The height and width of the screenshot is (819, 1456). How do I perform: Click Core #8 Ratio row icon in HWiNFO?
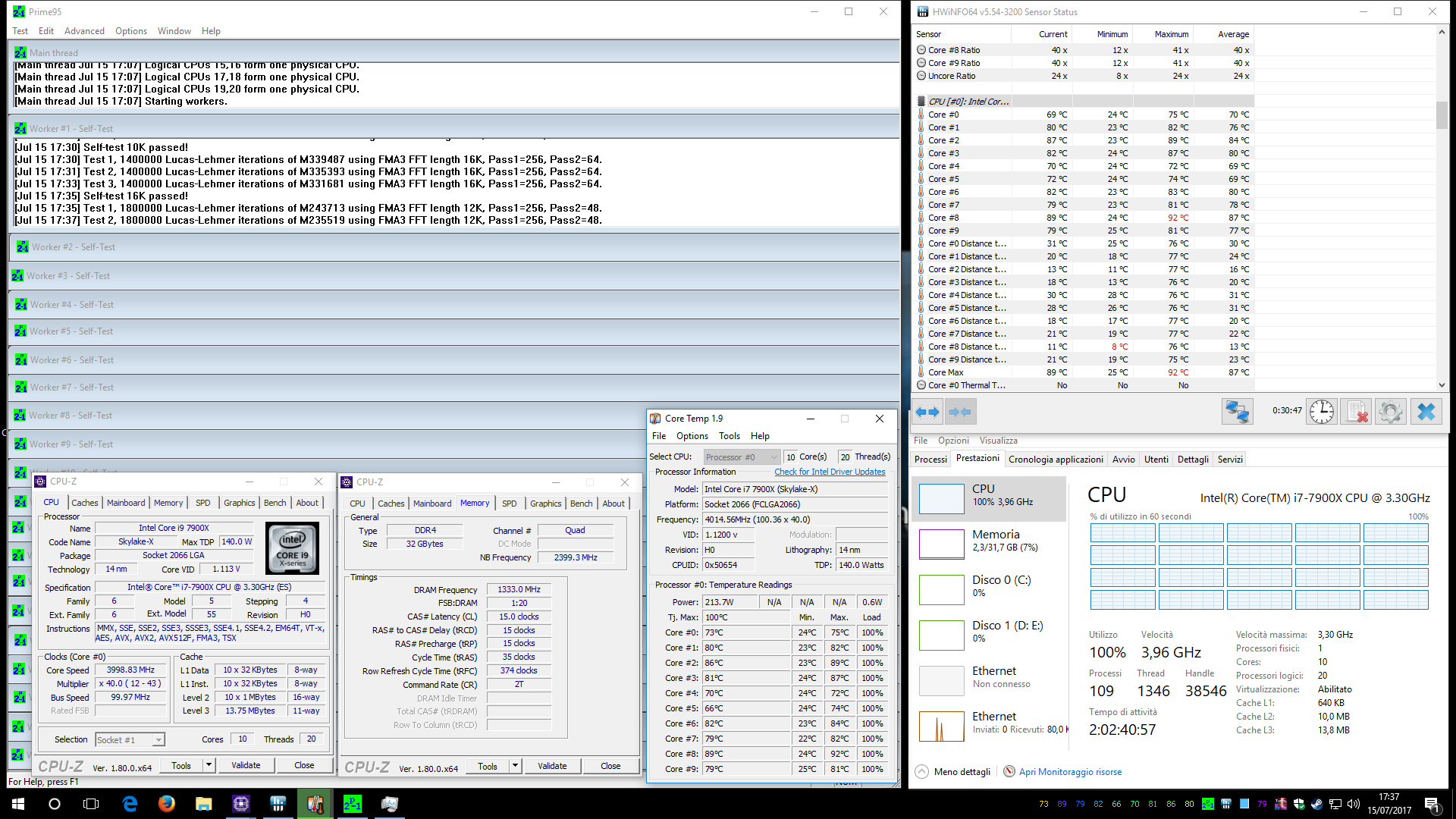pyautogui.click(x=921, y=50)
